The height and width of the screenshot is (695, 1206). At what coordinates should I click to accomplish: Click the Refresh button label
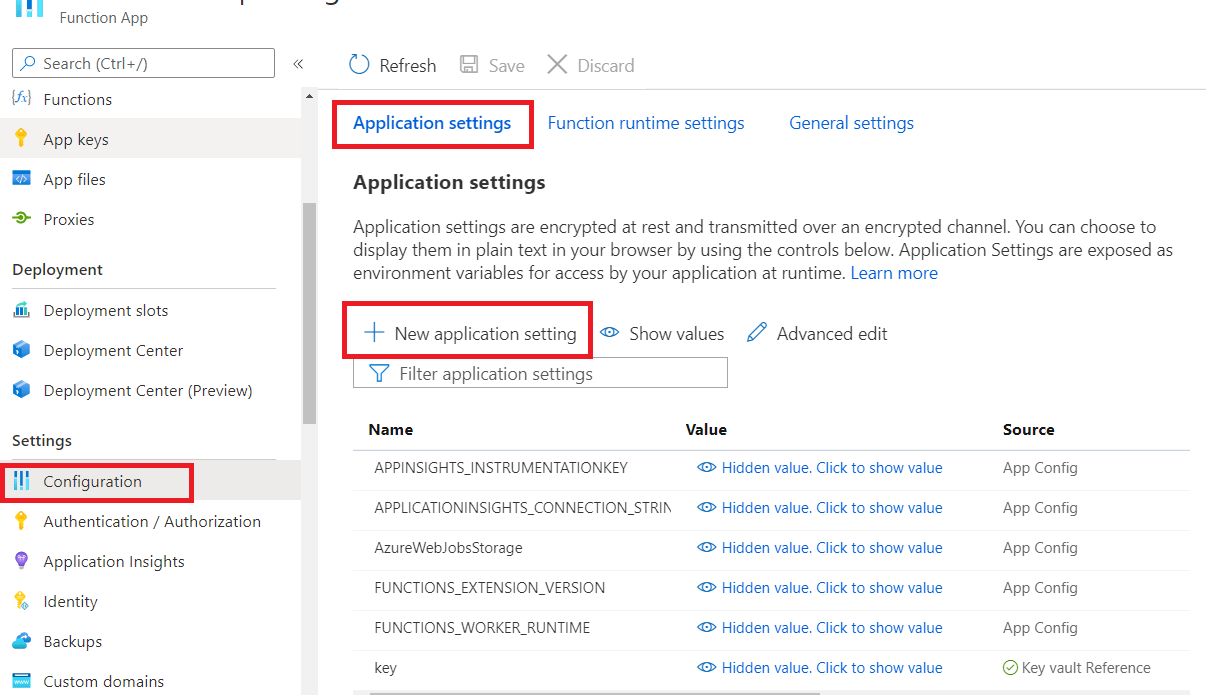pos(408,66)
